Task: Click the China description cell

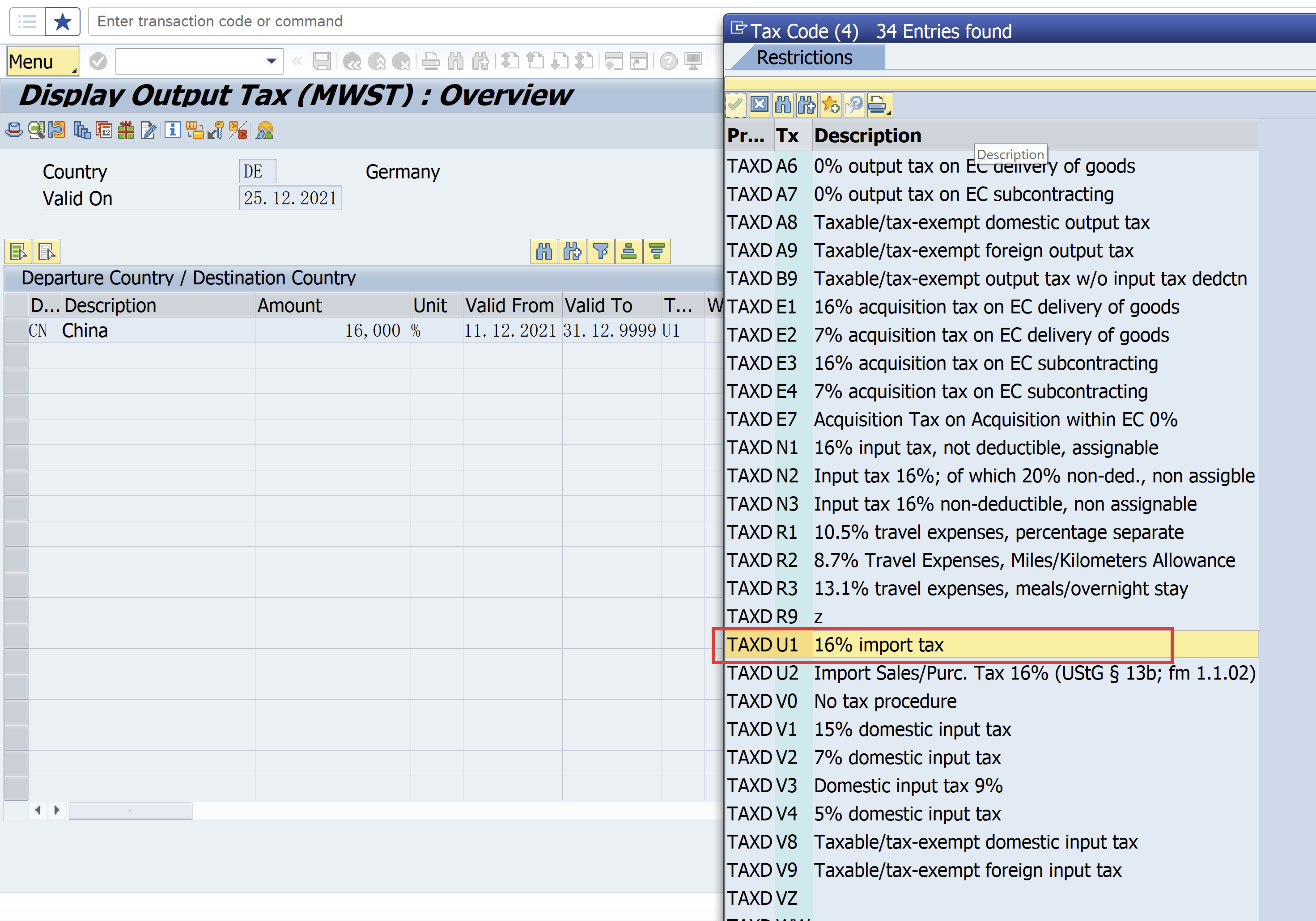Action: coord(158,330)
